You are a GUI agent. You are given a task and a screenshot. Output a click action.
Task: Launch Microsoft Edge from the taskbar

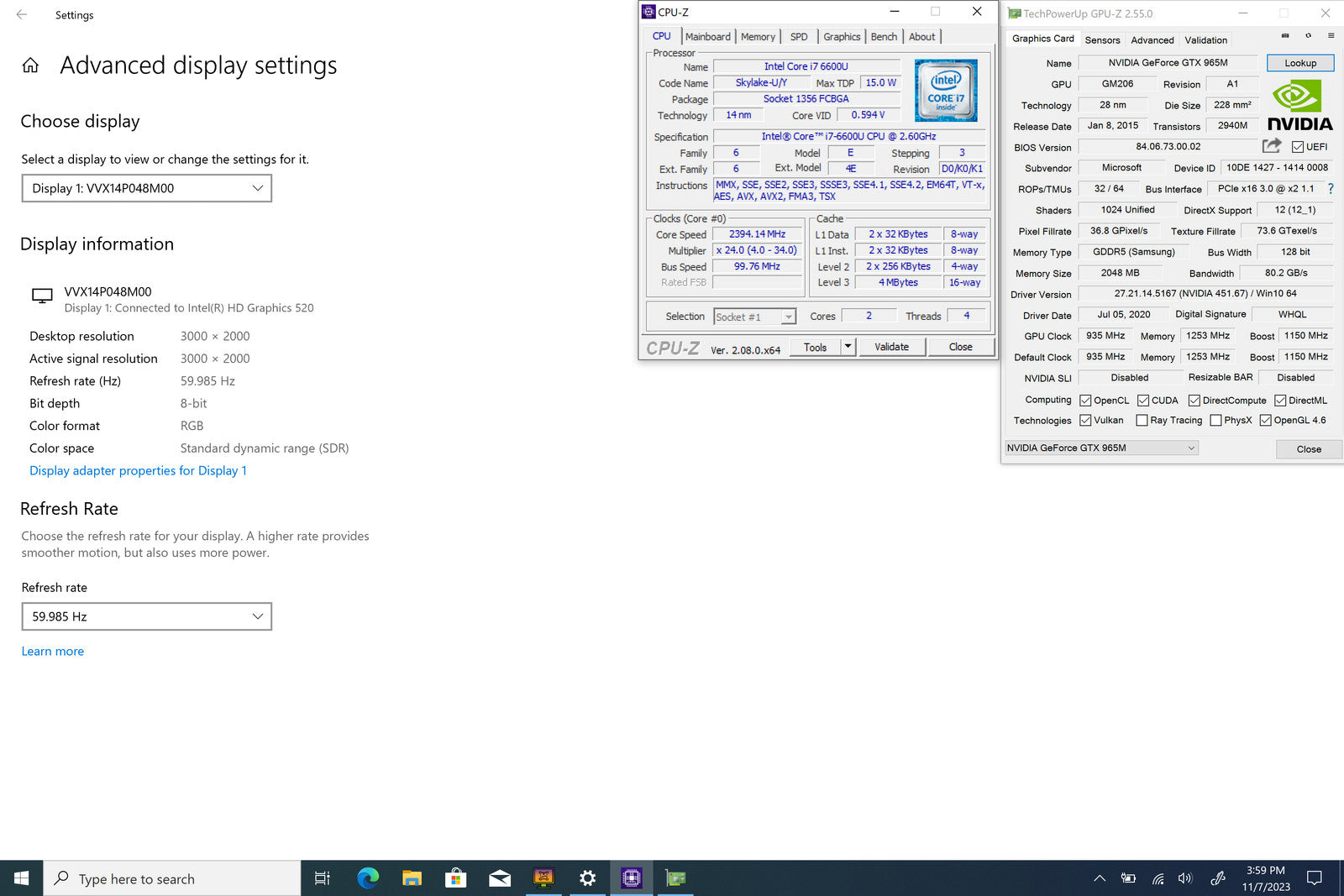[368, 878]
